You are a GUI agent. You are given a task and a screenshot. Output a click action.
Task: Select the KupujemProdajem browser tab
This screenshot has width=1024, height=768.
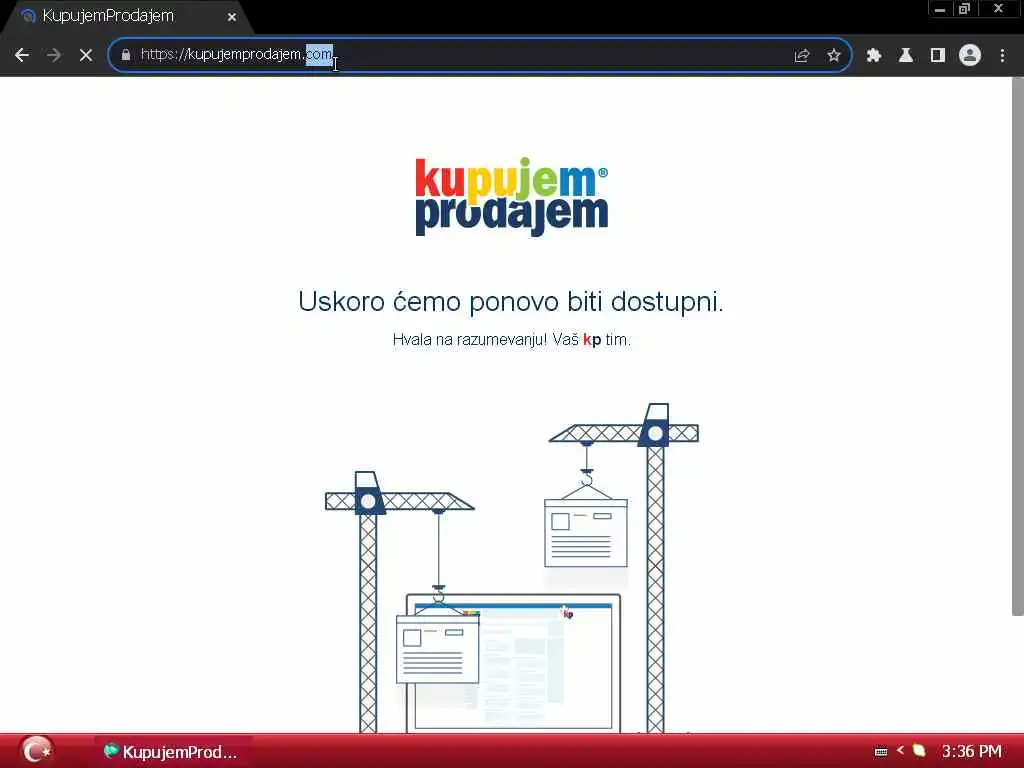(127, 16)
